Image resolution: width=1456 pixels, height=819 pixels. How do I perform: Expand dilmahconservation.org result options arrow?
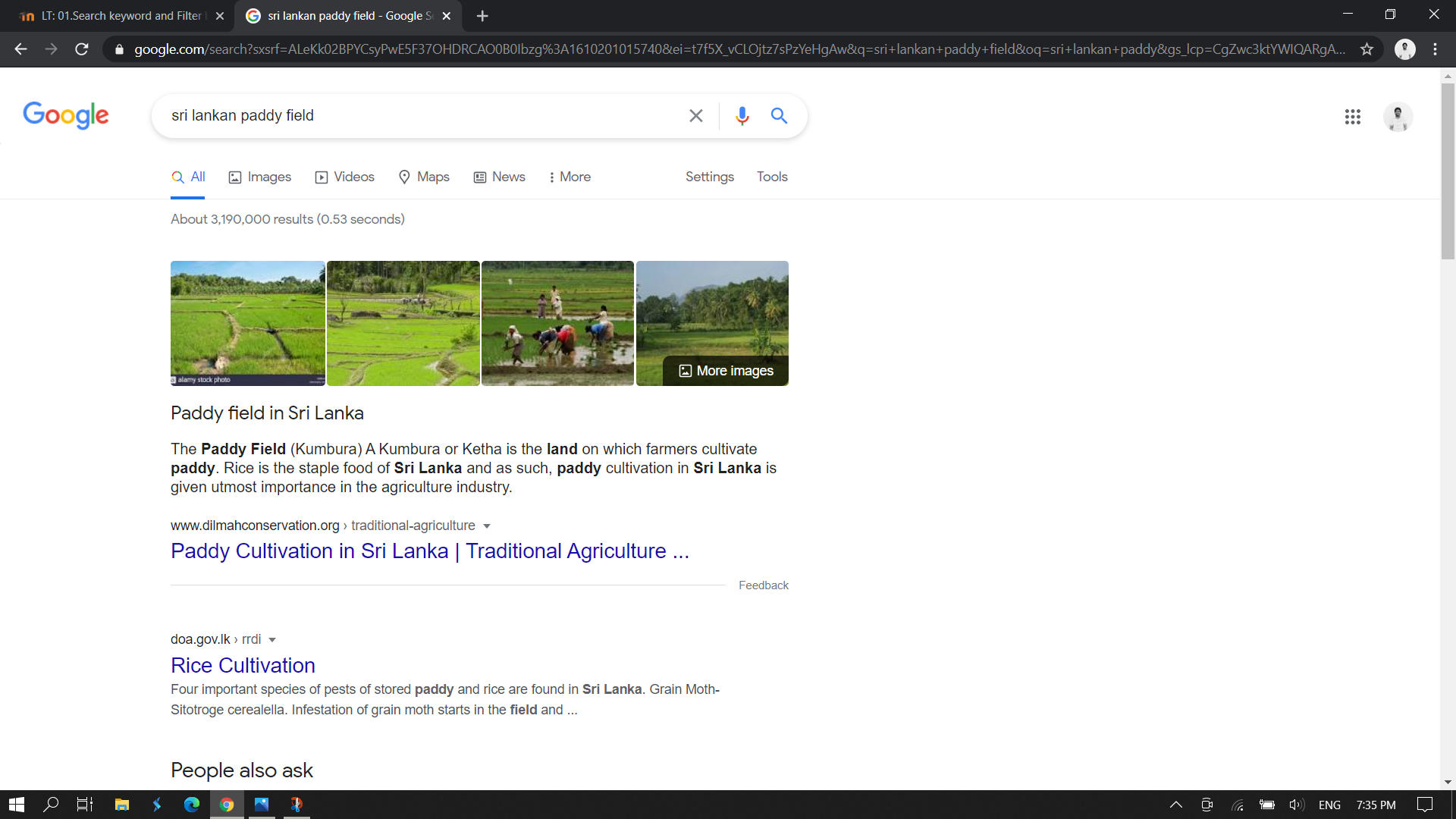[x=487, y=526]
